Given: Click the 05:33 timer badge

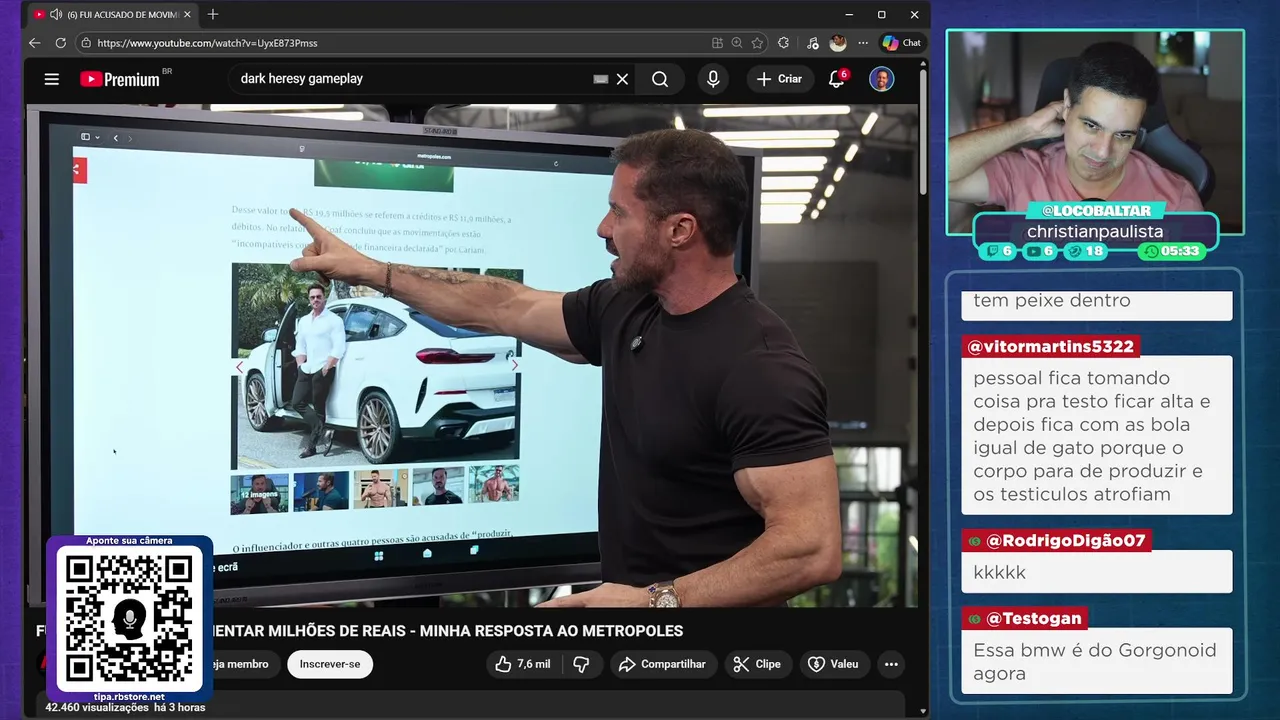Looking at the screenshot, I should pos(1172,251).
